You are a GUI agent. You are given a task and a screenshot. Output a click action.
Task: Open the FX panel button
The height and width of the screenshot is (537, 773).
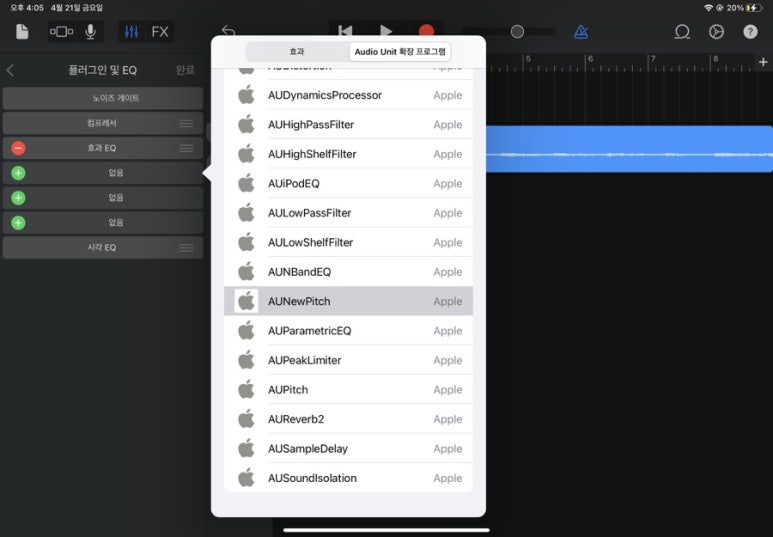160,32
